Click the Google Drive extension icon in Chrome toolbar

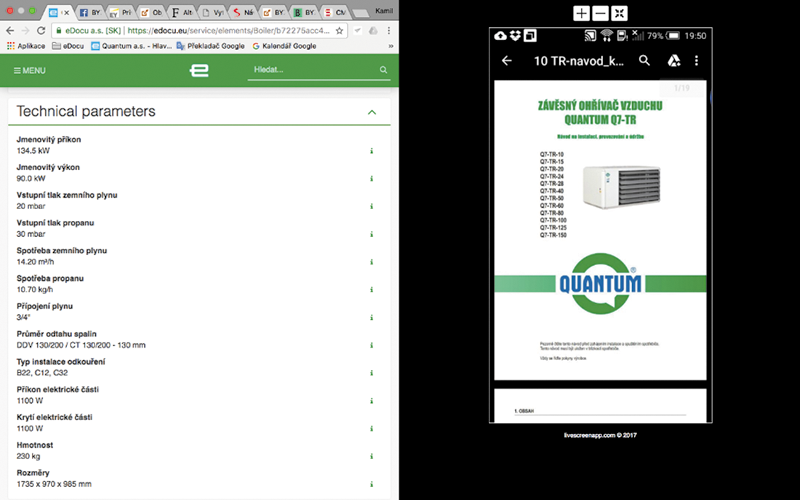(x=373, y=31)
